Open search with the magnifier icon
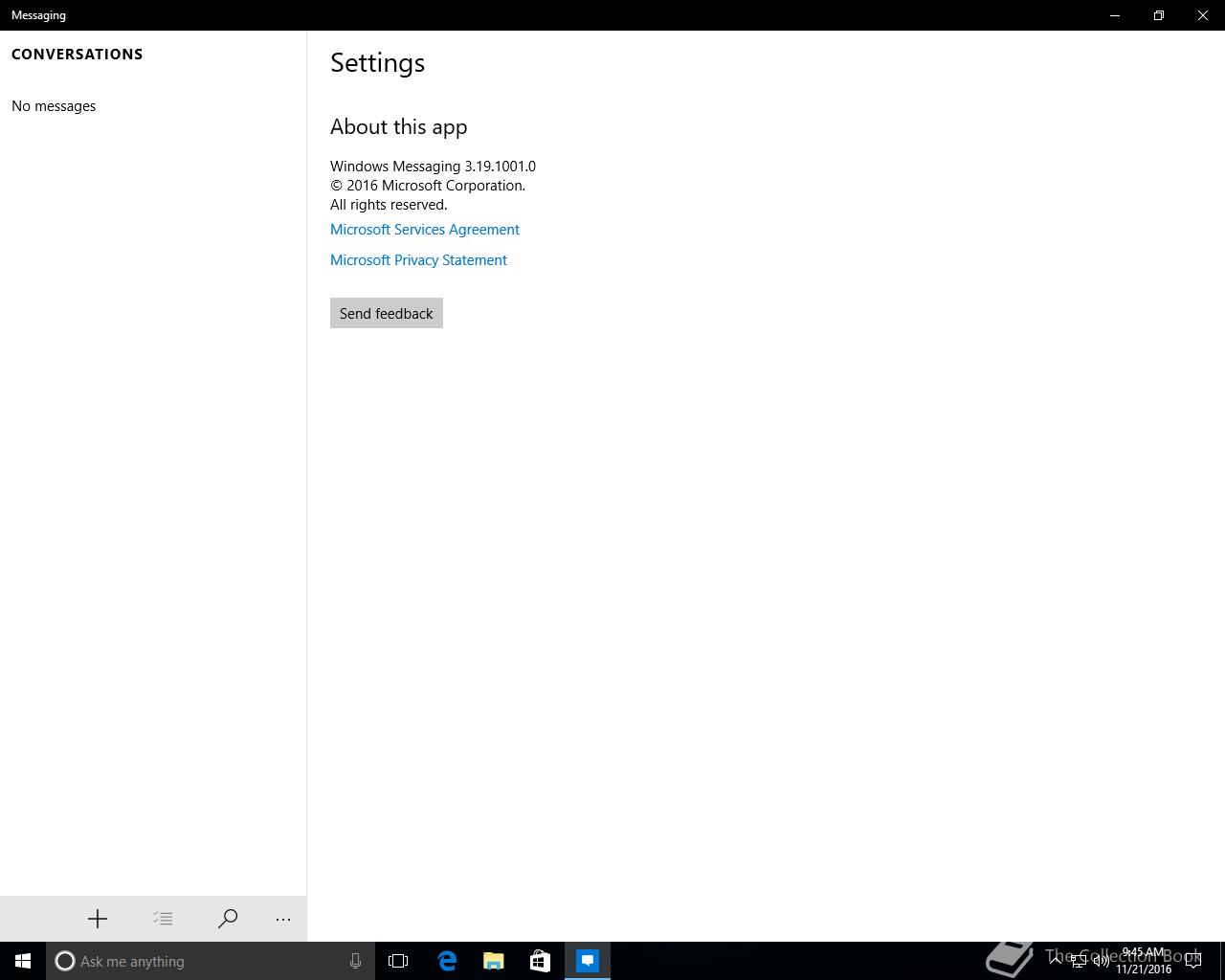 (228, 919)
